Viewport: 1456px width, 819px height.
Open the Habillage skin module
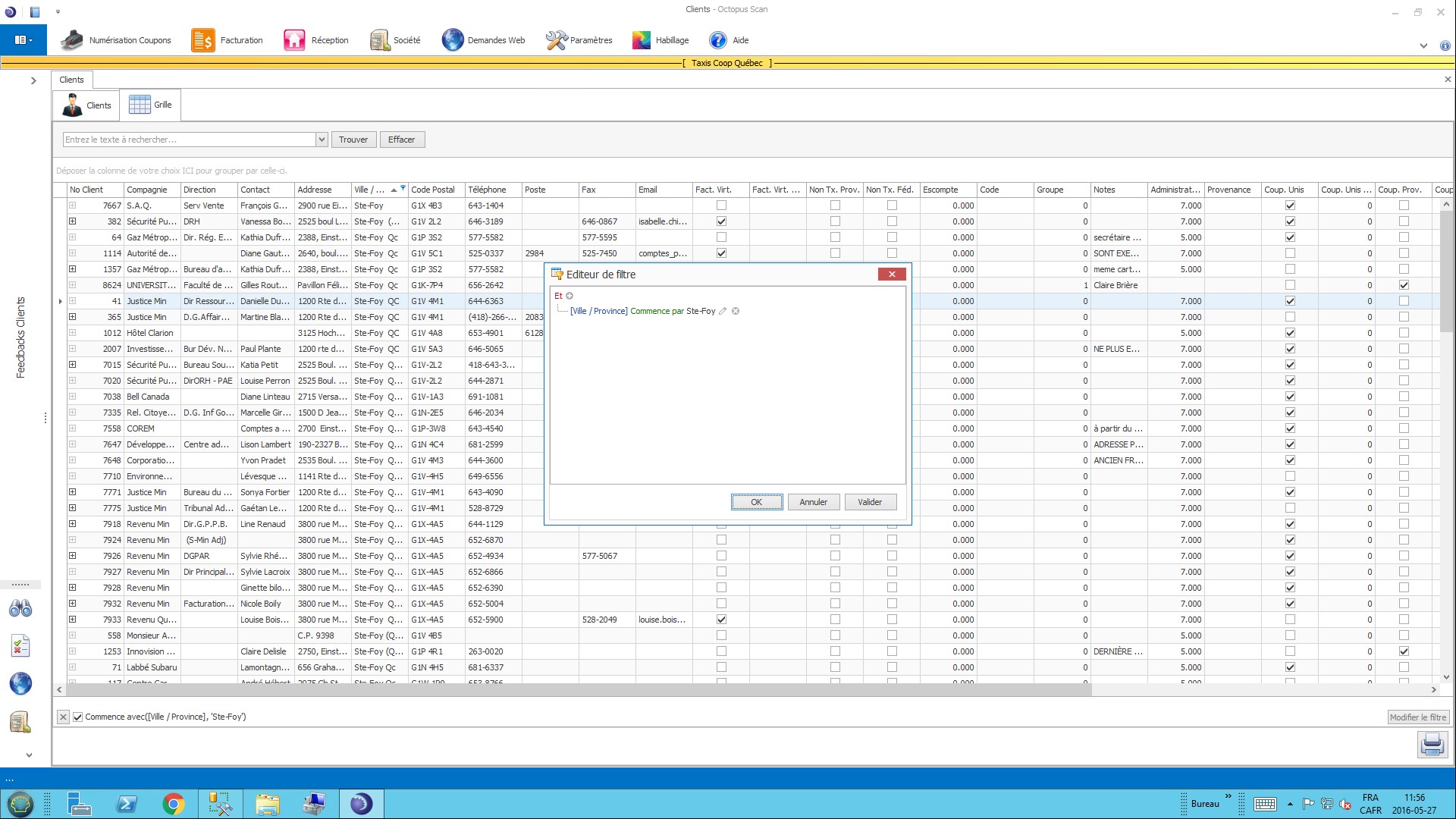click(x=661, y=40)
